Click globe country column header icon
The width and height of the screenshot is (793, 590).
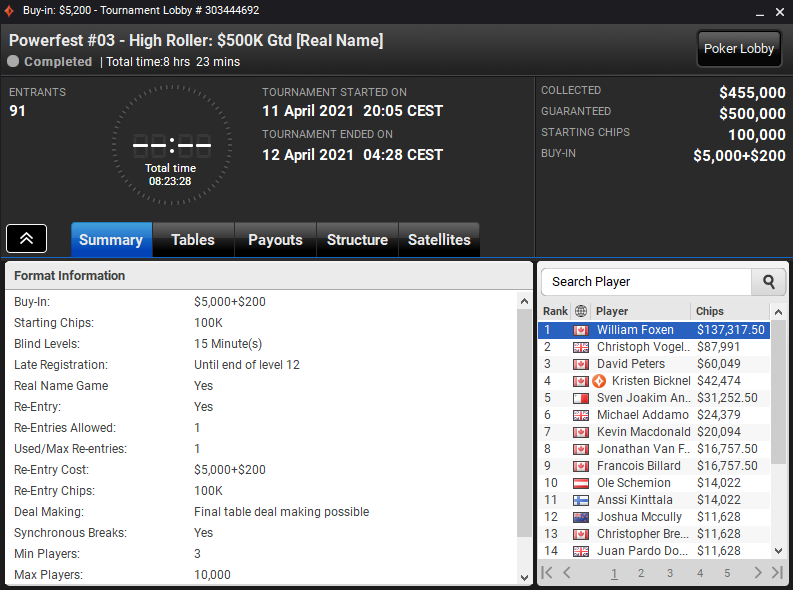click(581, 311)
